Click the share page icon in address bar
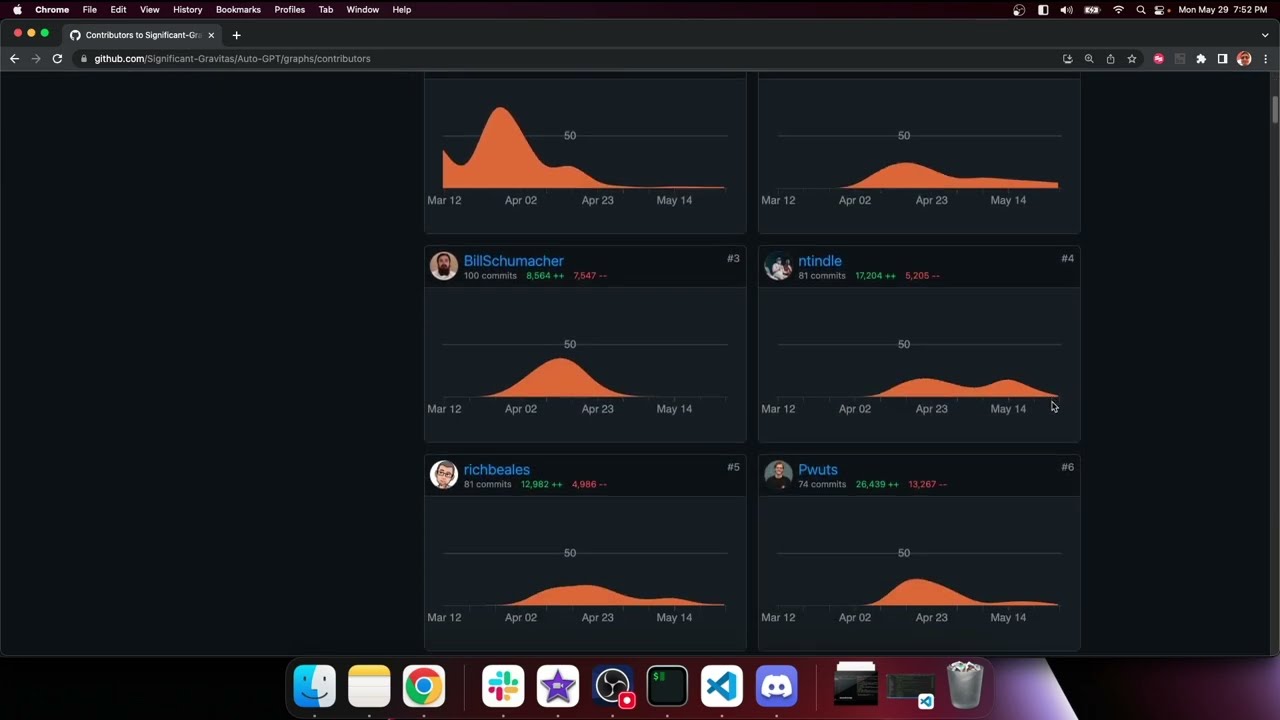Image resolution: width=1280 pixels, height=720 pixels. tap(1110, 59)
